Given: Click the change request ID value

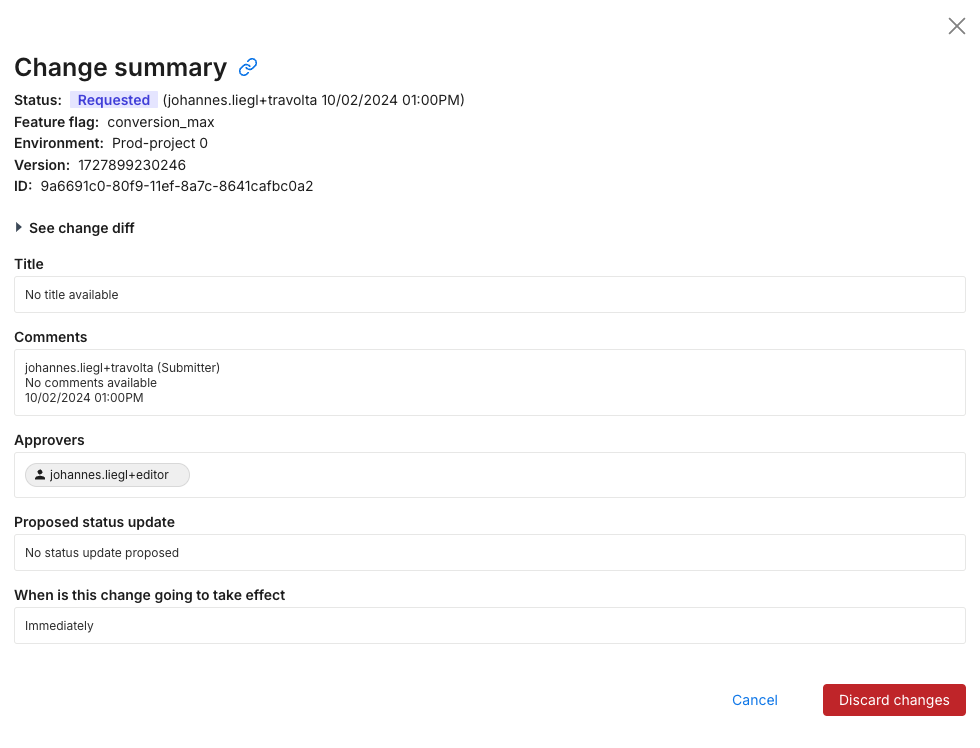Looking at the screenshot, I should pos(177,186).
